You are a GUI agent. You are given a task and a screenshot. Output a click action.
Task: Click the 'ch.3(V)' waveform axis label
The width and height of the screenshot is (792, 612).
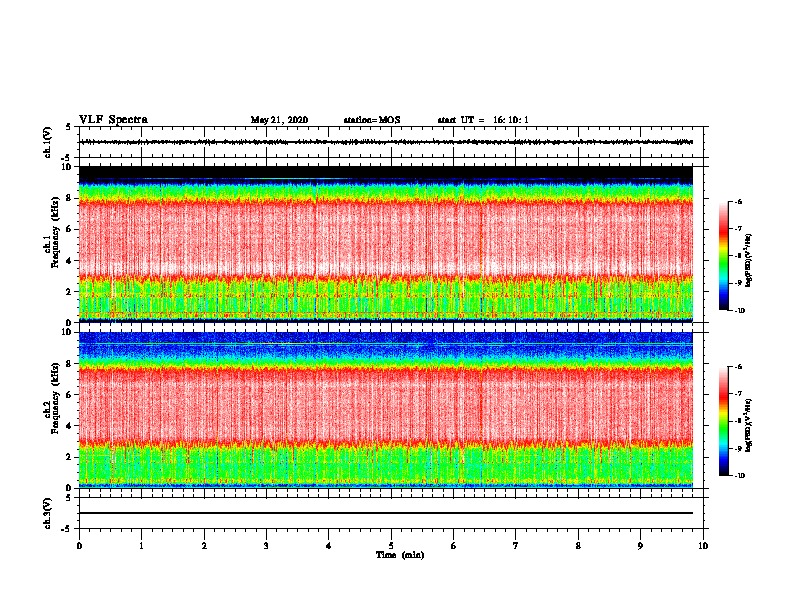click(47, 513)
